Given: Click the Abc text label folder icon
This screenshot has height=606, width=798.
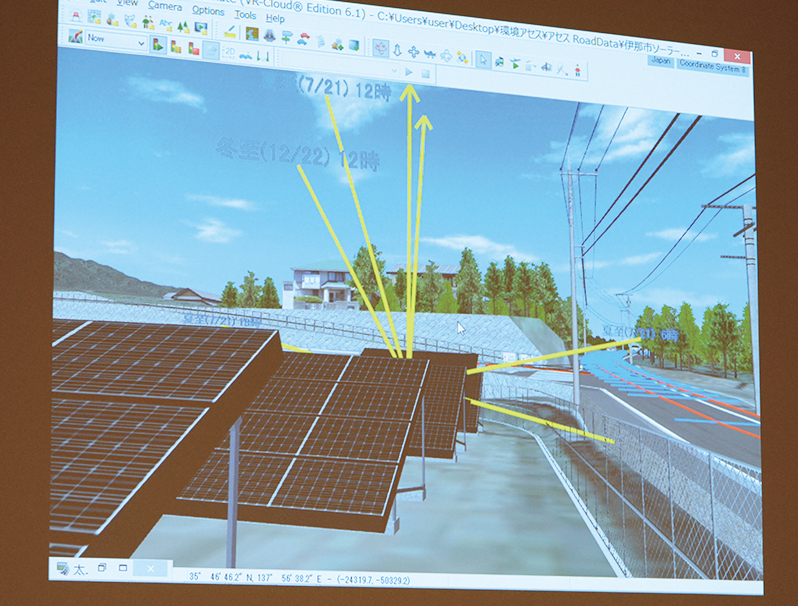Looking at the screenshot, I should click(165, 24).
